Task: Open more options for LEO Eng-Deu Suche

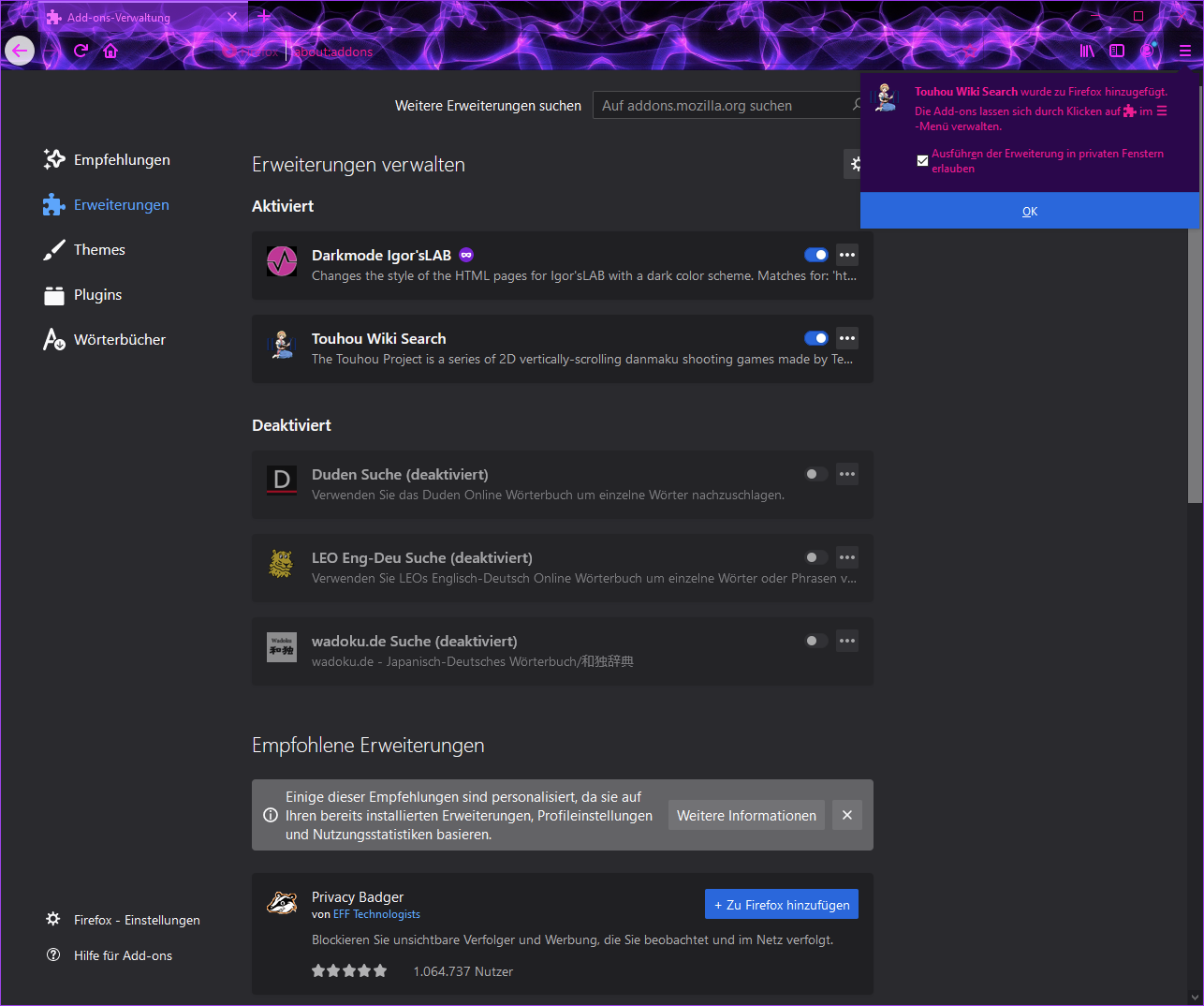Action: [x=847, y=557]
